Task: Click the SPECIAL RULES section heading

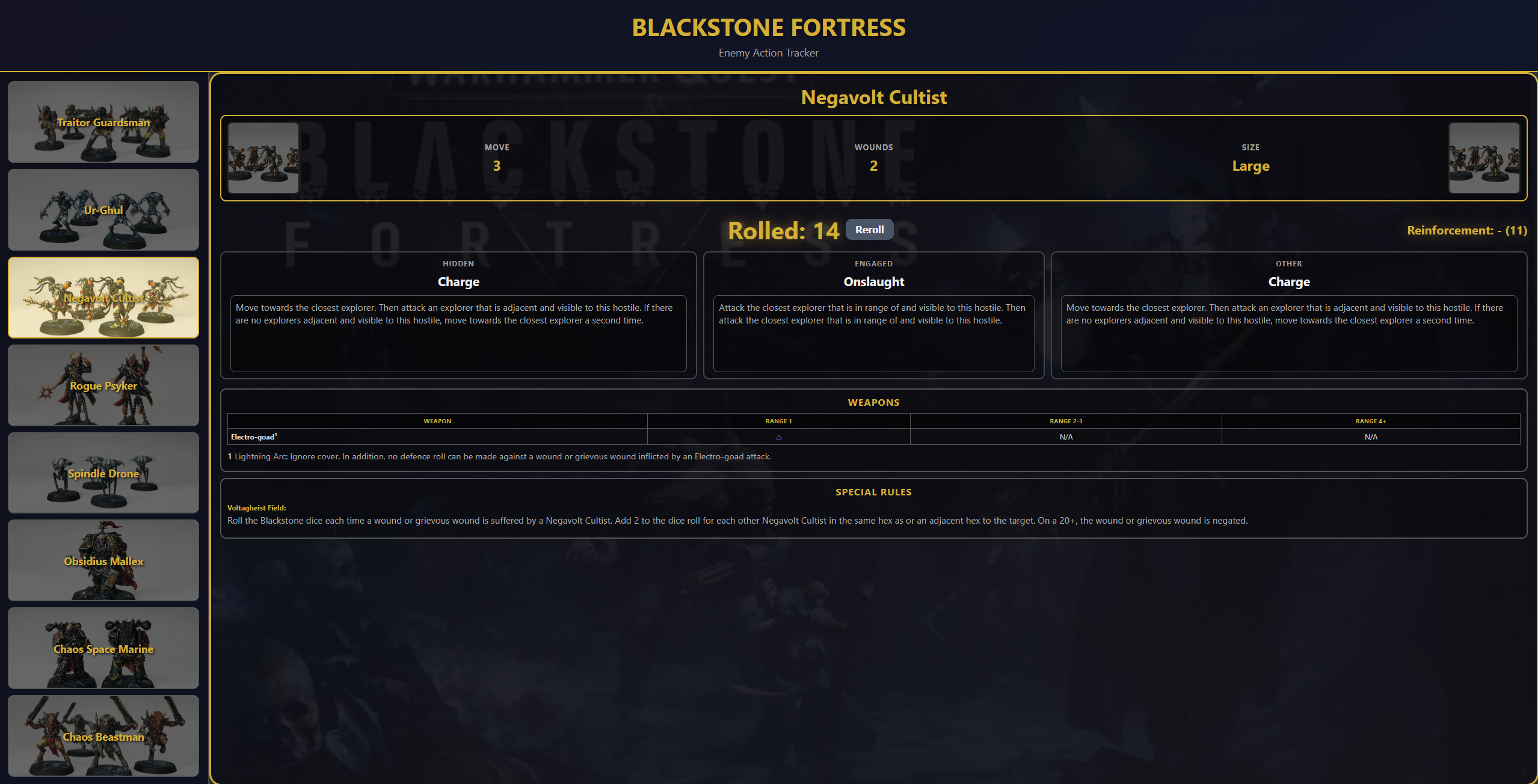Action: click(x=873, y=492)
